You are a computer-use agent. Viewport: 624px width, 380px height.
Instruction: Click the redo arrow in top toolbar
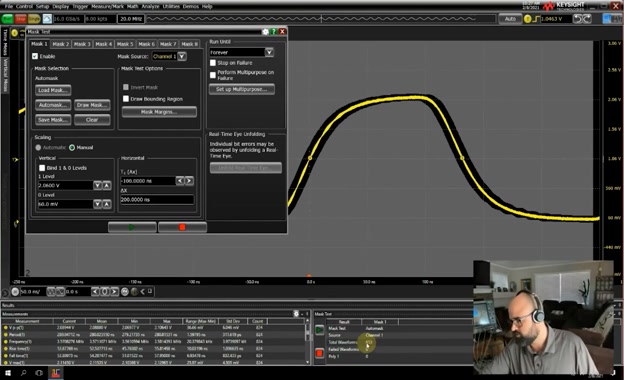point(587,19)
